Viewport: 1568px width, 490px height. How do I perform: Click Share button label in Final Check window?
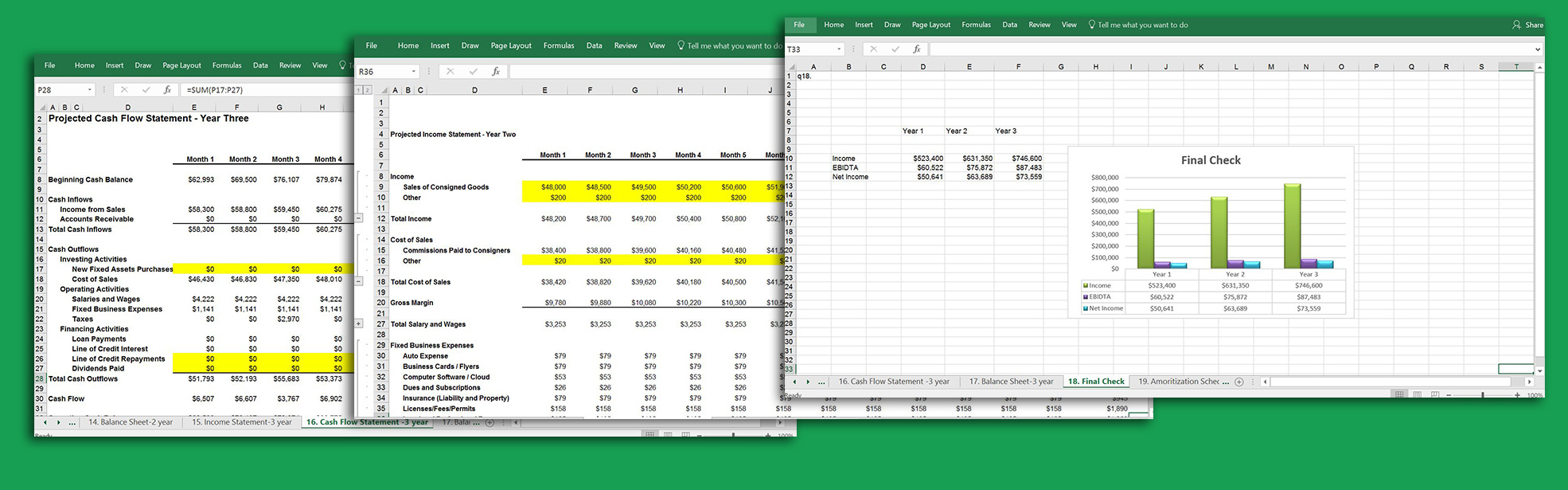click(x=1534, y=25)
